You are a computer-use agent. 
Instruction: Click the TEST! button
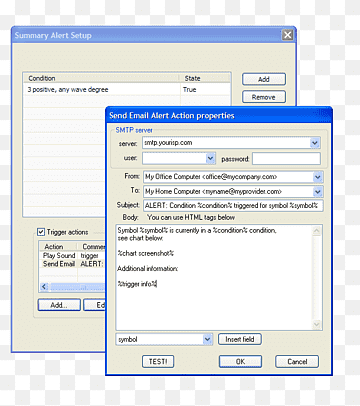(x=158, y=361)
